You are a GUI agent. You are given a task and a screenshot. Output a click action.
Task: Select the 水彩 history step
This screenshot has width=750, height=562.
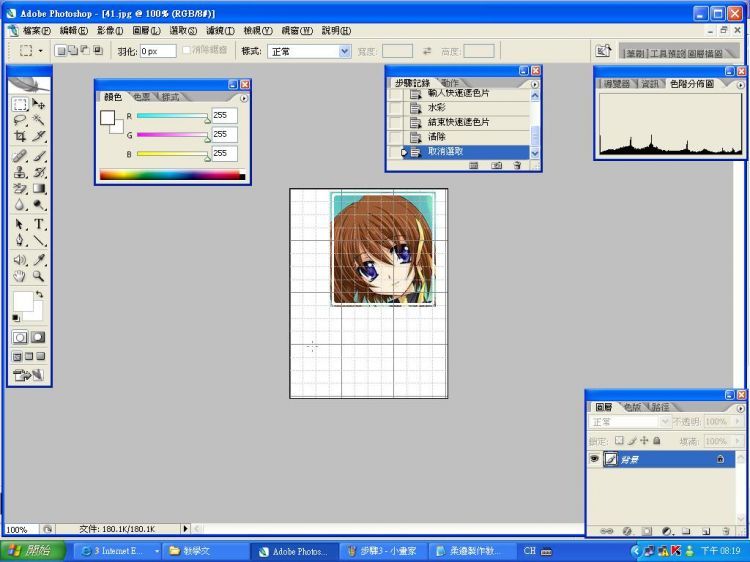[436, 107]
